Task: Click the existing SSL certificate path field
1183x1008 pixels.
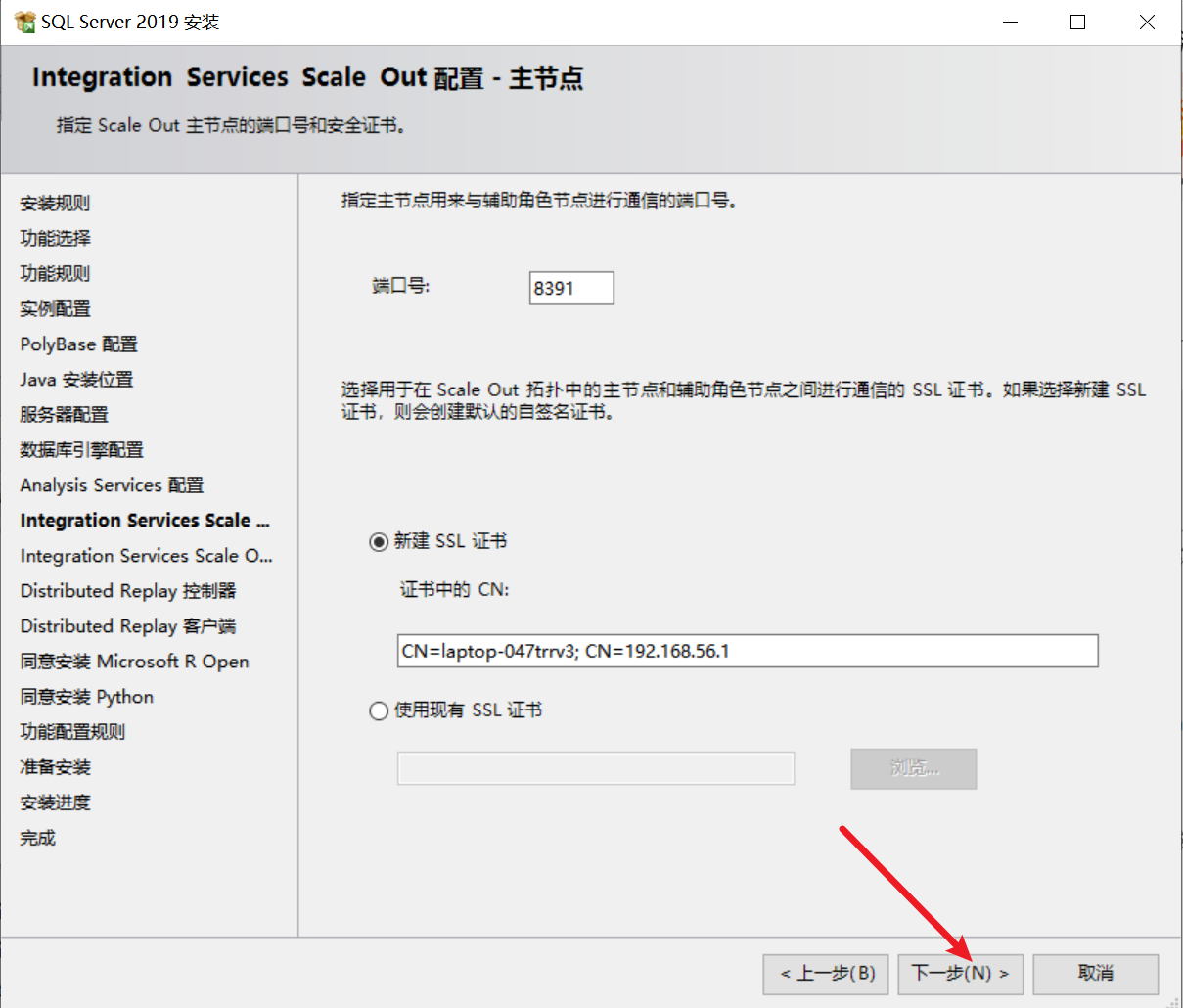Action: point(595,769)
